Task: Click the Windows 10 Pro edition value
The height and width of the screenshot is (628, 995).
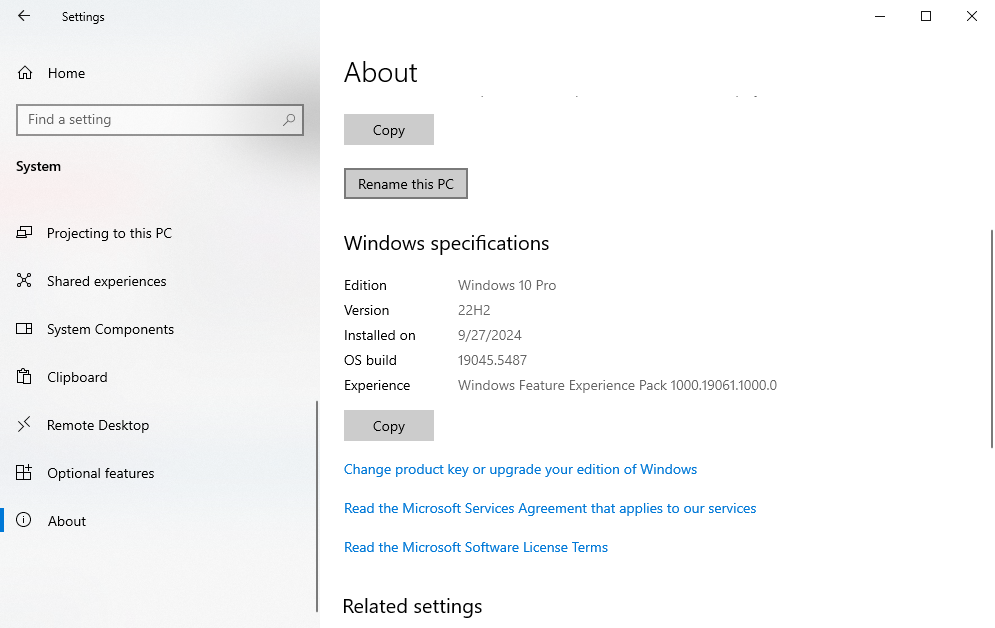Action: coord(507,285)
